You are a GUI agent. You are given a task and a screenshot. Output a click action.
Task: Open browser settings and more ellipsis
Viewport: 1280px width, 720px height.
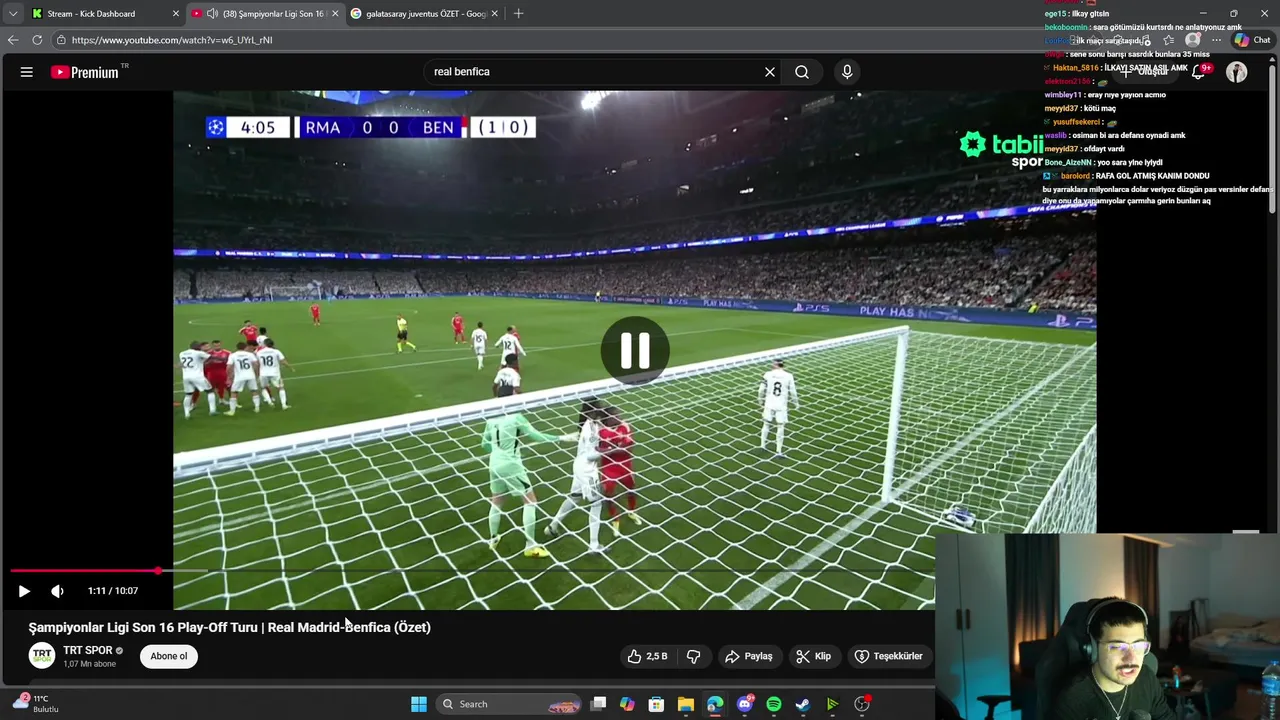point(1216,40)
